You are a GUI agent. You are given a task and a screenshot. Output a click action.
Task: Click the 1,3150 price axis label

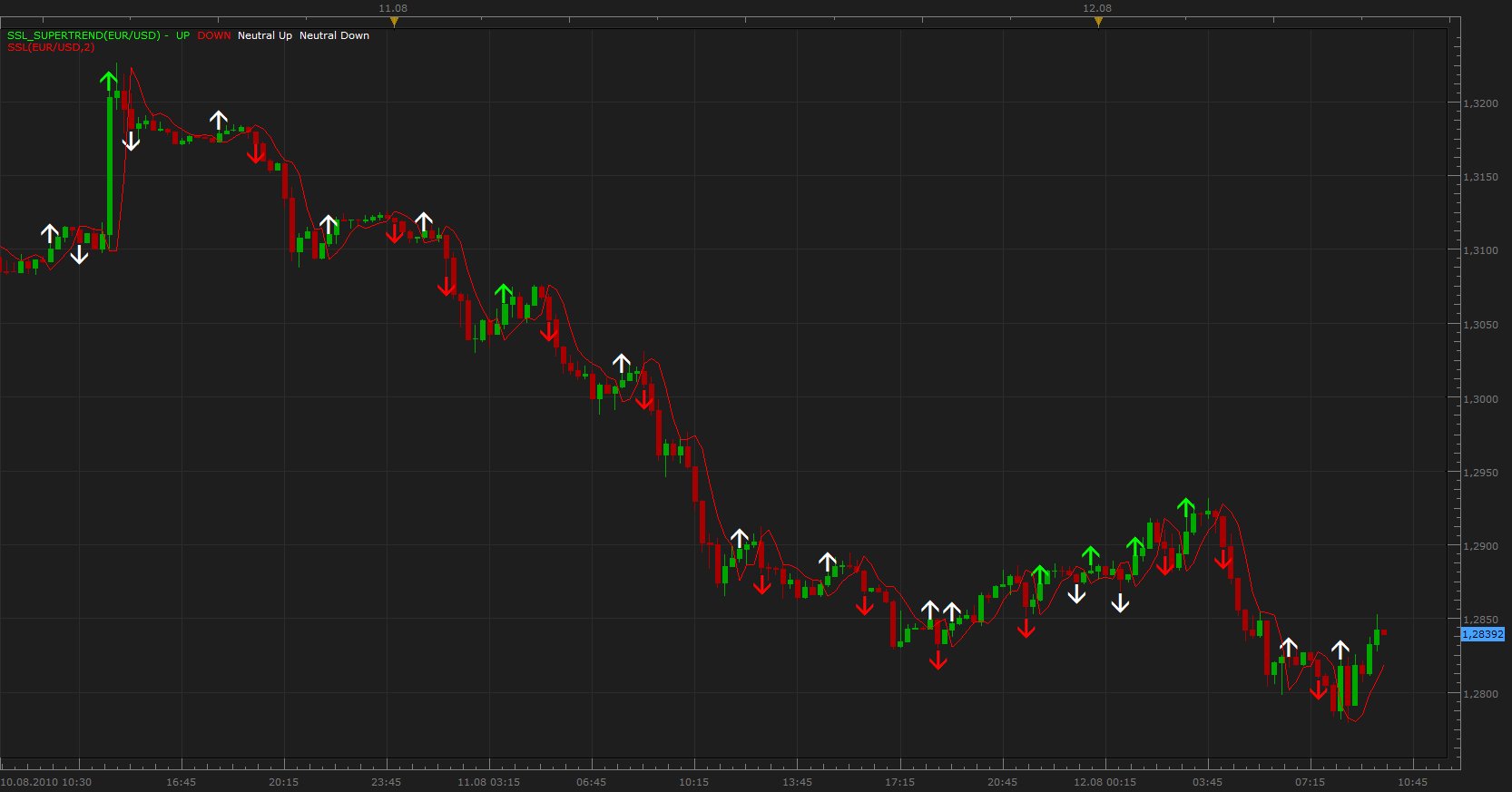(1481, 177)
